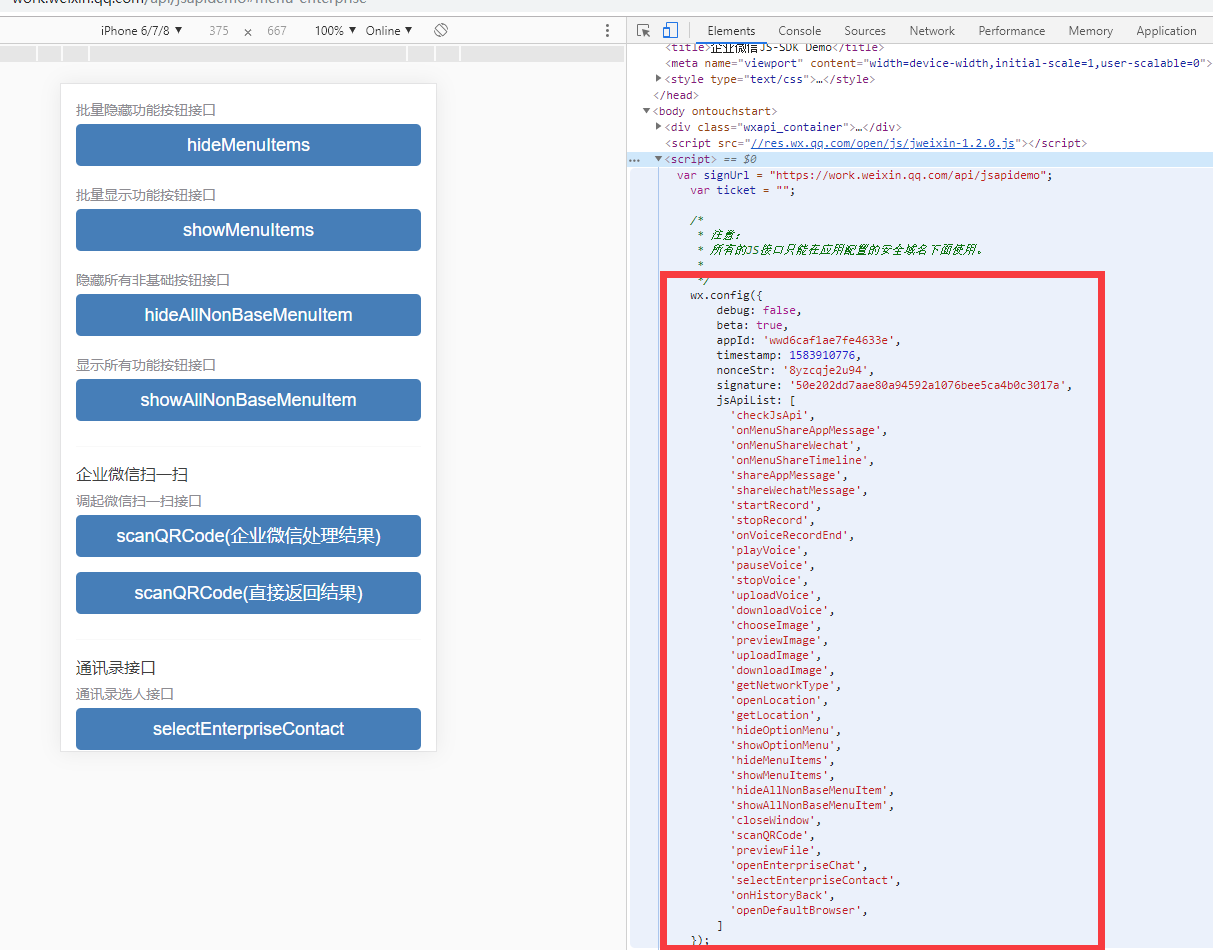The image size is (1213, 950).
Task: Open the Sources tab
Action: pyautogui.click(x=865, y=31)
